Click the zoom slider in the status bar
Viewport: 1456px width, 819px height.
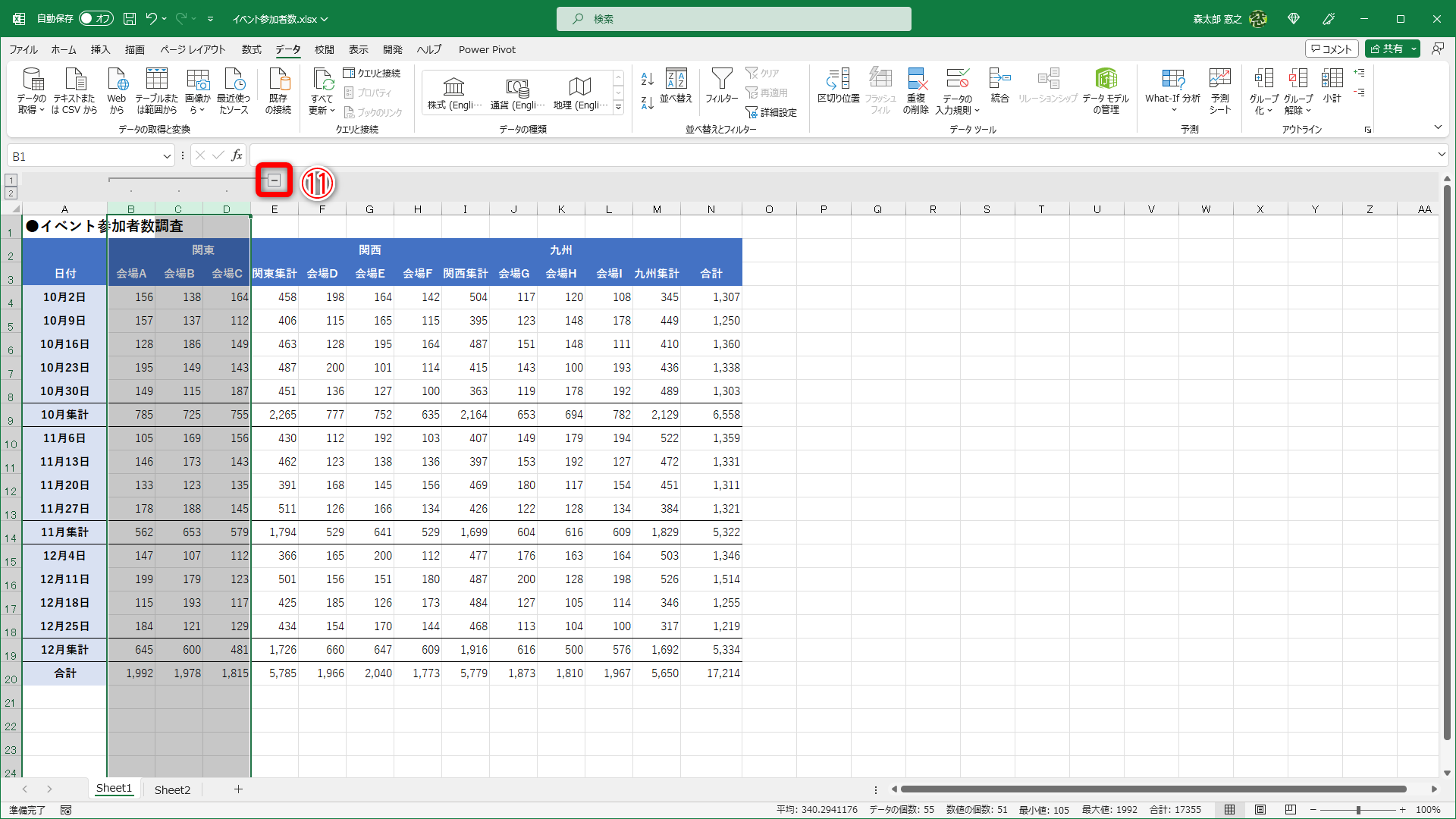click(x=1357, y=810)
